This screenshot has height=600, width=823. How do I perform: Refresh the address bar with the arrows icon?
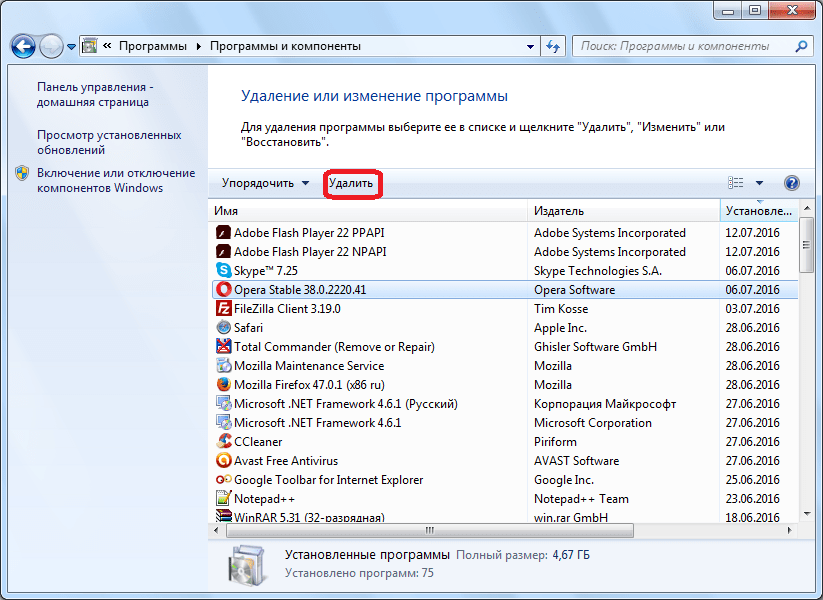click(x=553, y=46)
